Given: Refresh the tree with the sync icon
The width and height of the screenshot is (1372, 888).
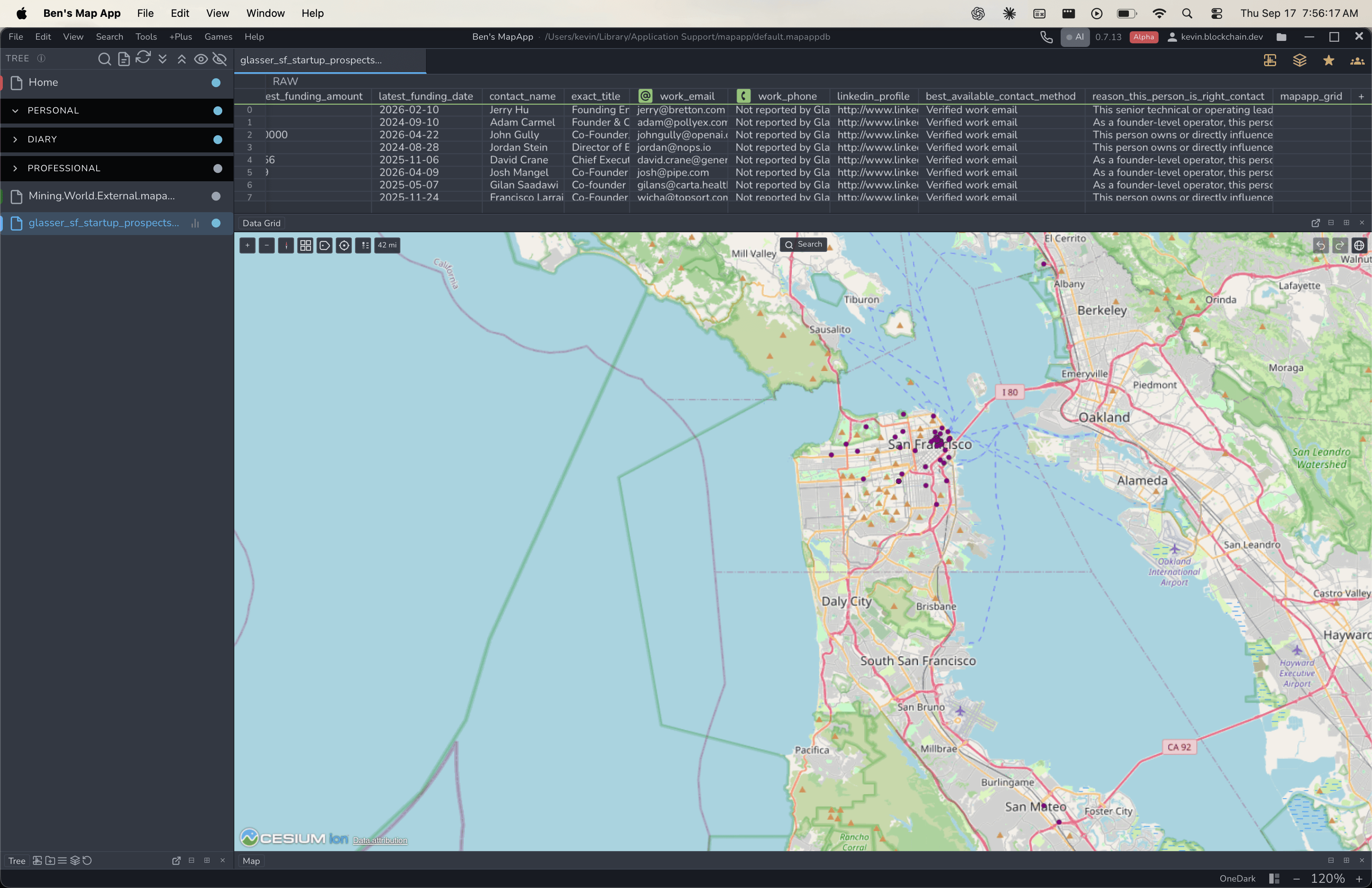Looking at the screenshot, I should [x=143, y=58].
